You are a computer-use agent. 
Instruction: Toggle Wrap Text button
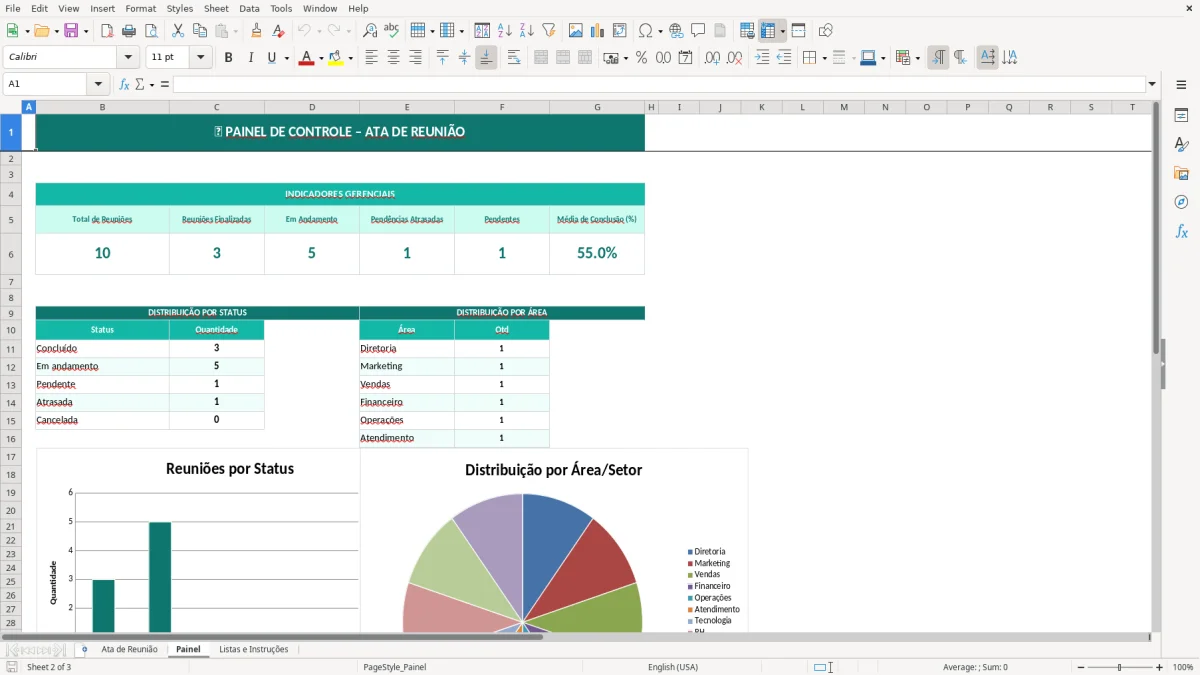[514, 58]
